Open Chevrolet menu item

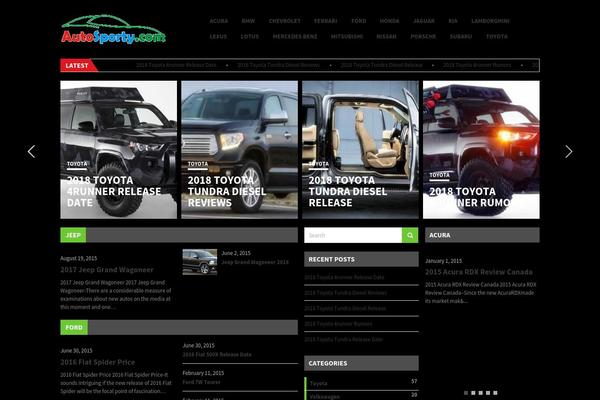click(285, 21)
